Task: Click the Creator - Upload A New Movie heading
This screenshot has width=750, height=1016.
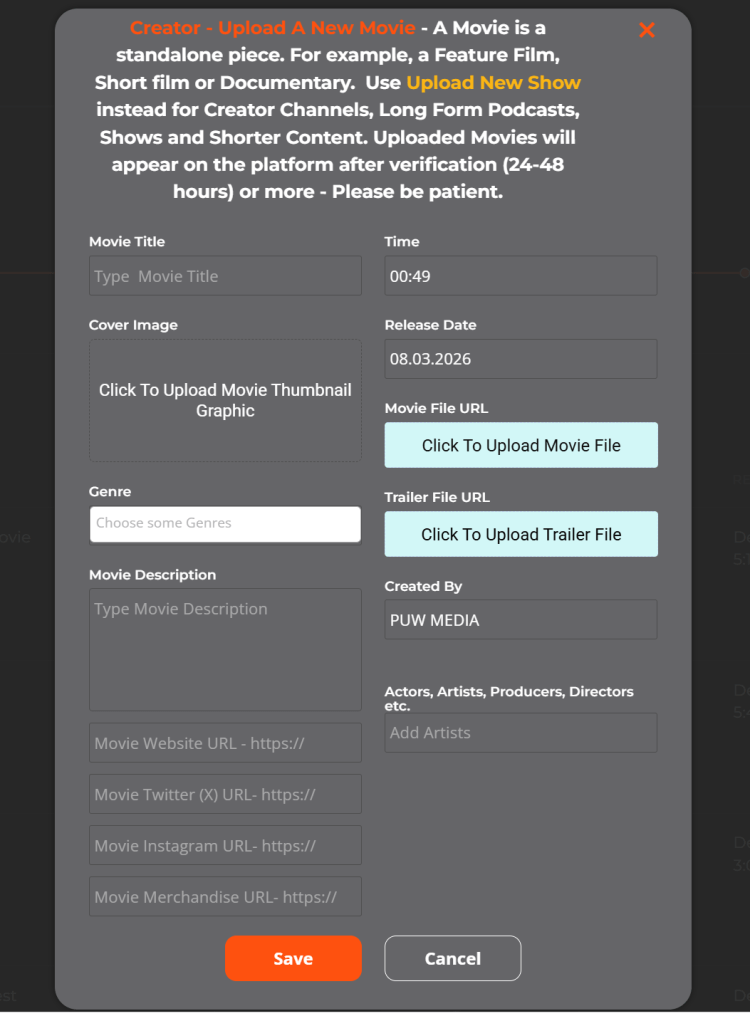Action: click(x=272, y=28)
